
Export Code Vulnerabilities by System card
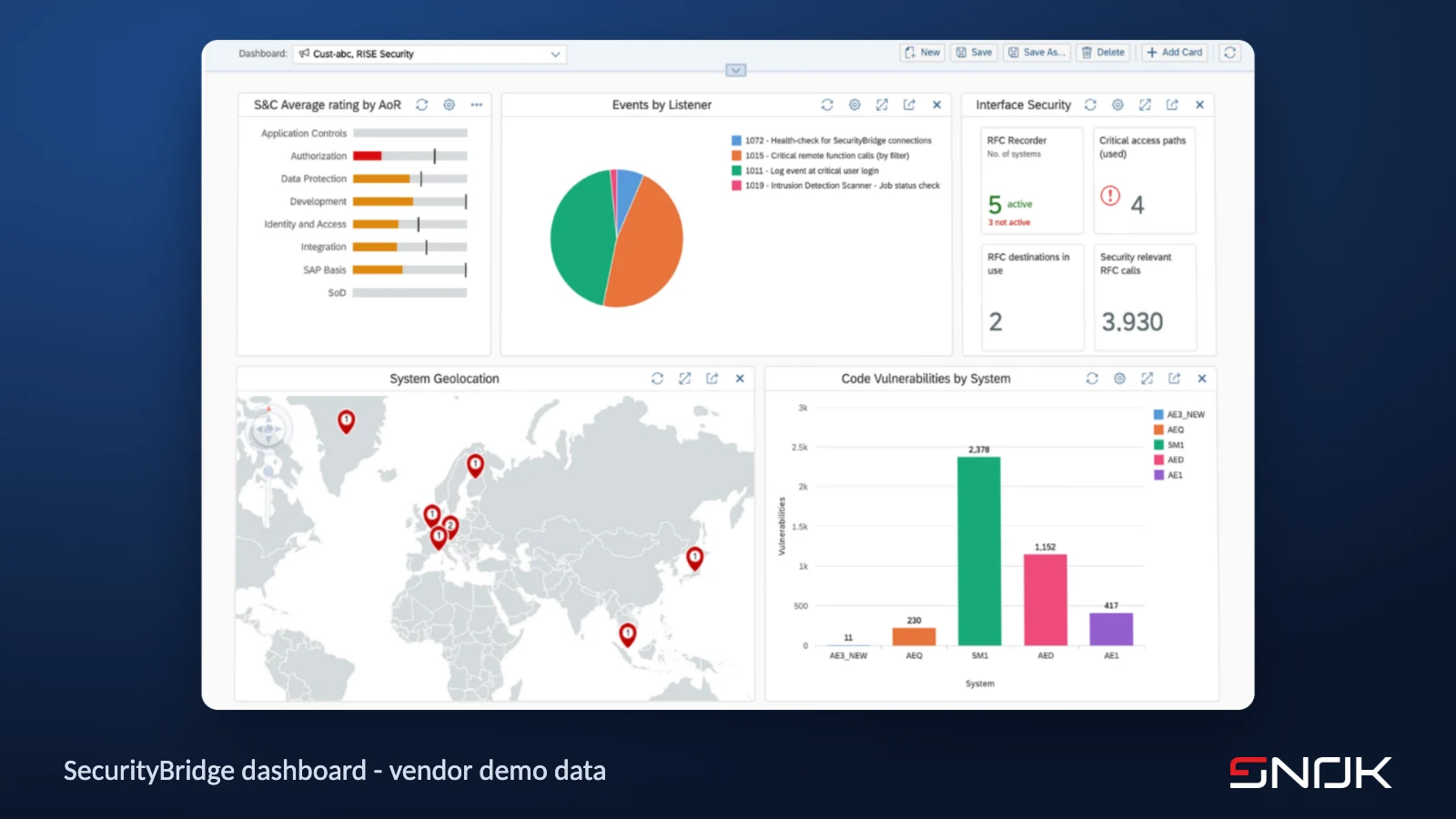pyautogui.click(x=1174, y=379)
